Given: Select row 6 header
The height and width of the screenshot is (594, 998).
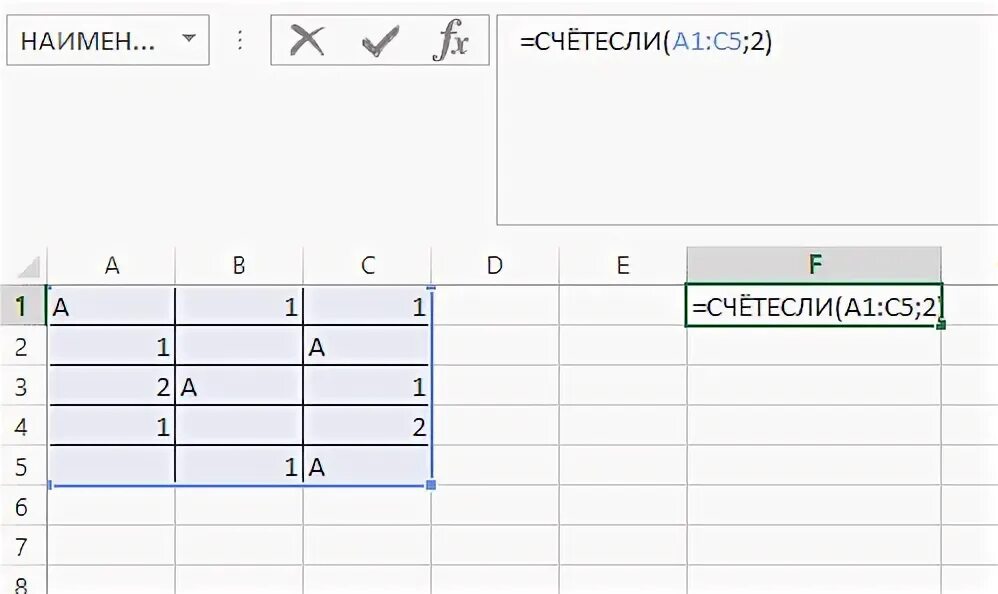Looking at the screenshot, I should (x=22, y=507).
